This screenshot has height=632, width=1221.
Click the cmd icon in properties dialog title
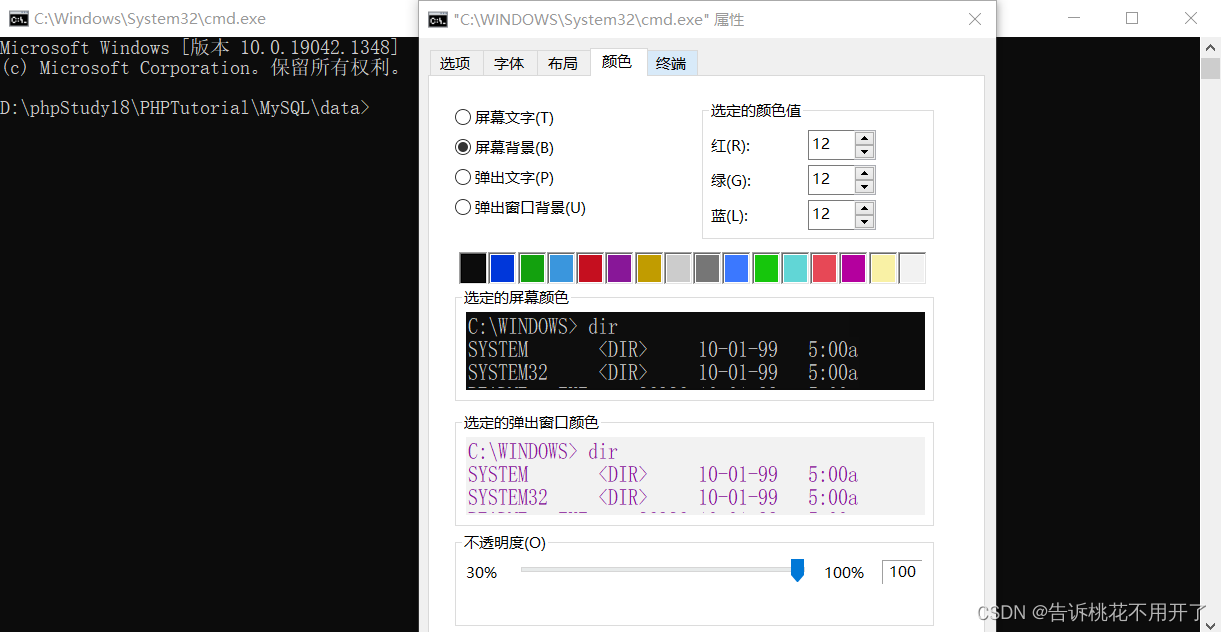pos(437,19)
